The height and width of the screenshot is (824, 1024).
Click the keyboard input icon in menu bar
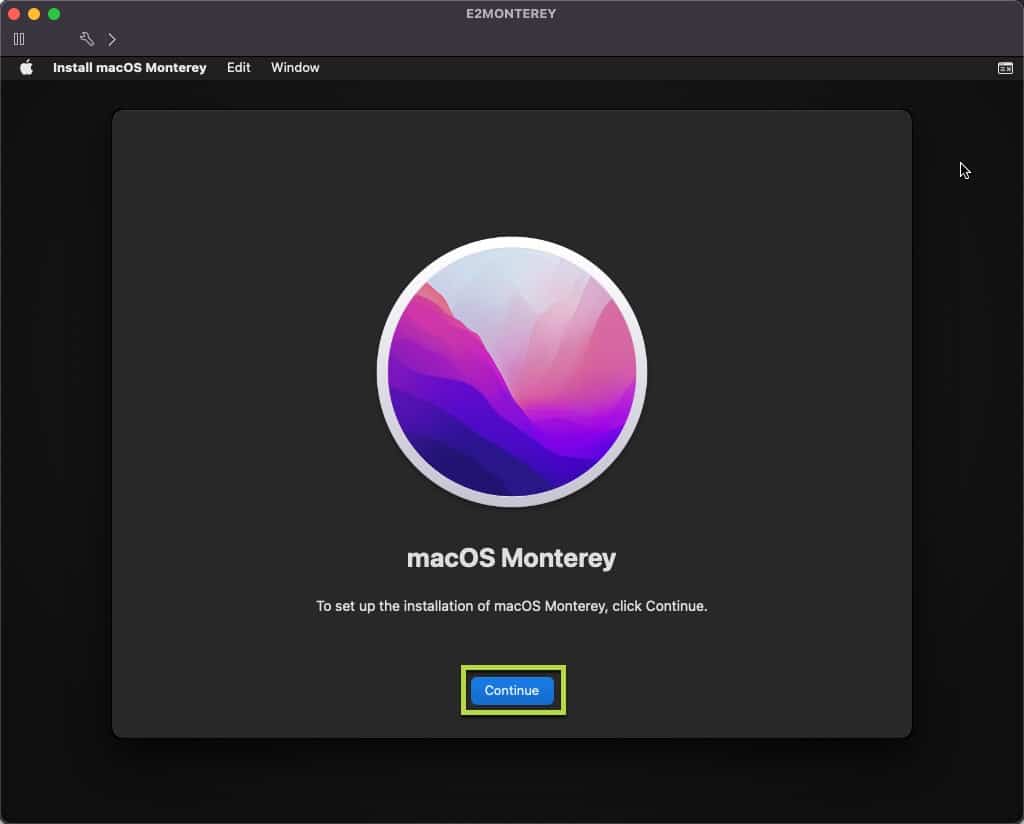click(x=1005, y=68)
